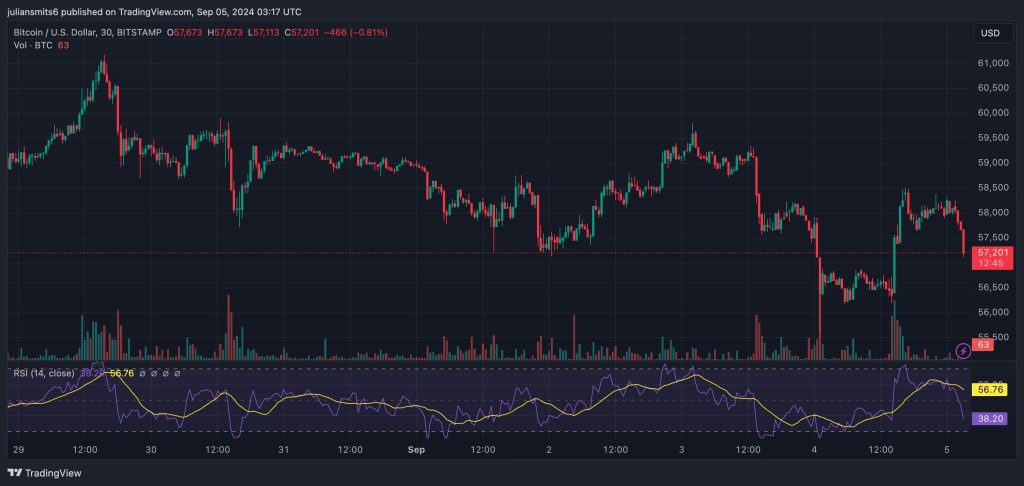Click the 3 date label on time axis
Viewport: 1024px width, 486px height.
[681, 450]
